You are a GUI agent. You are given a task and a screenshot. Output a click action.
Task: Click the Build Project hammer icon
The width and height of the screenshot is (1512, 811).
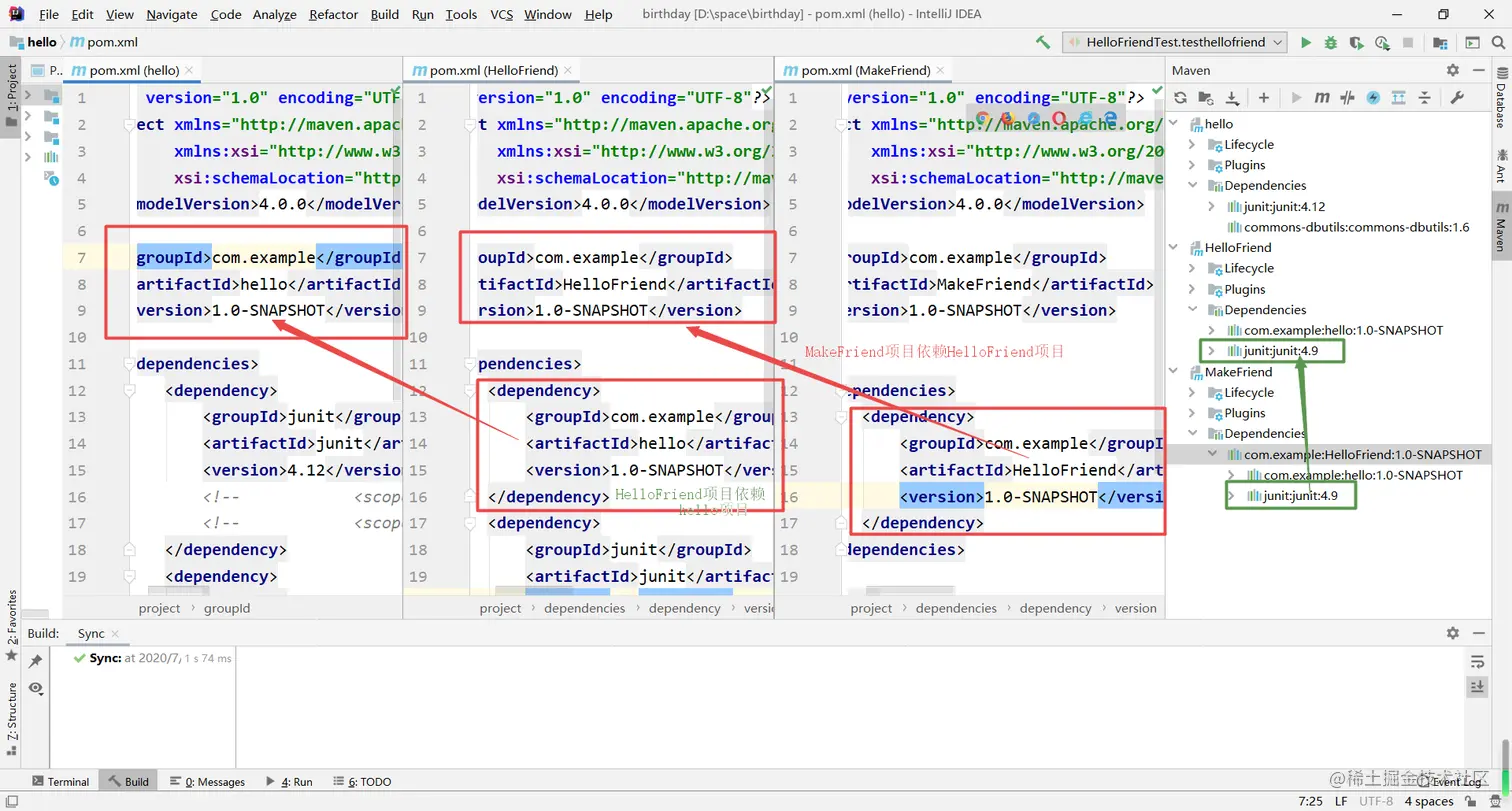point(1043,43)
